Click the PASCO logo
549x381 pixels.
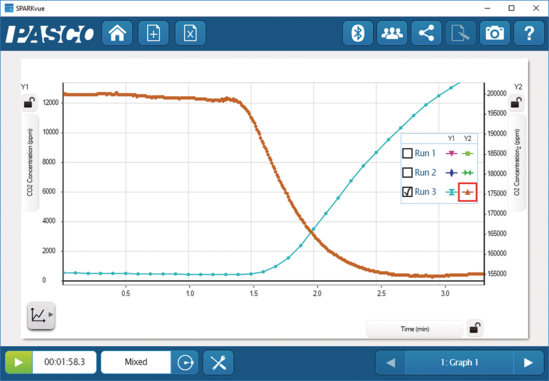[x=50, y=34]
